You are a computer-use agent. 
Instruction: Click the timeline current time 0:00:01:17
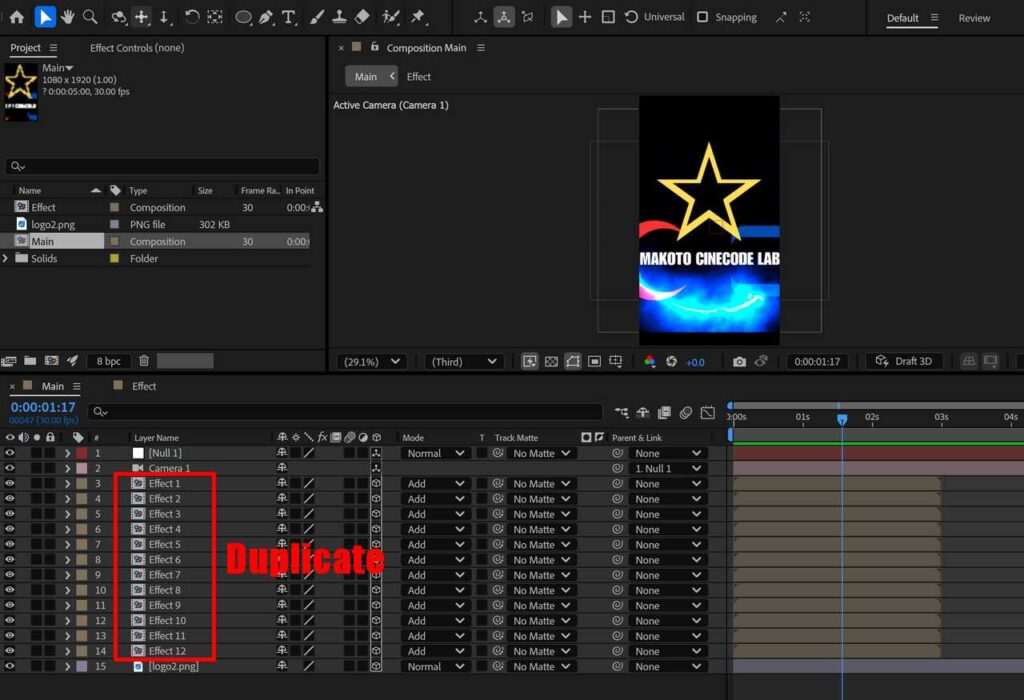pos(43,407)
